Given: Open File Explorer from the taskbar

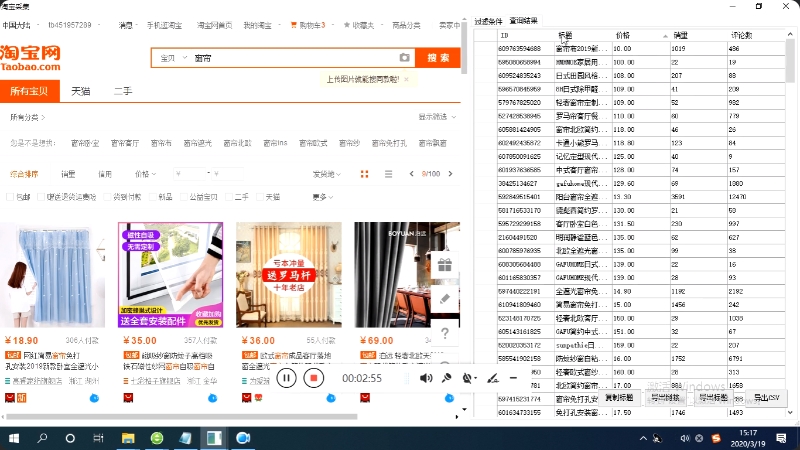Looking at the screenshot, I should (127, 438).
